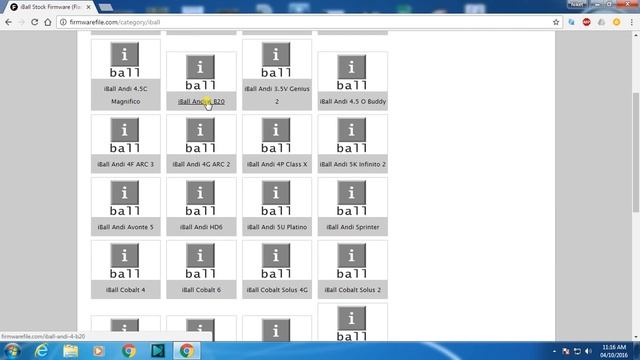640x360 pixels.
Task: Click iBall logo above Cobalt 4
Action: (x=125, y=261)
